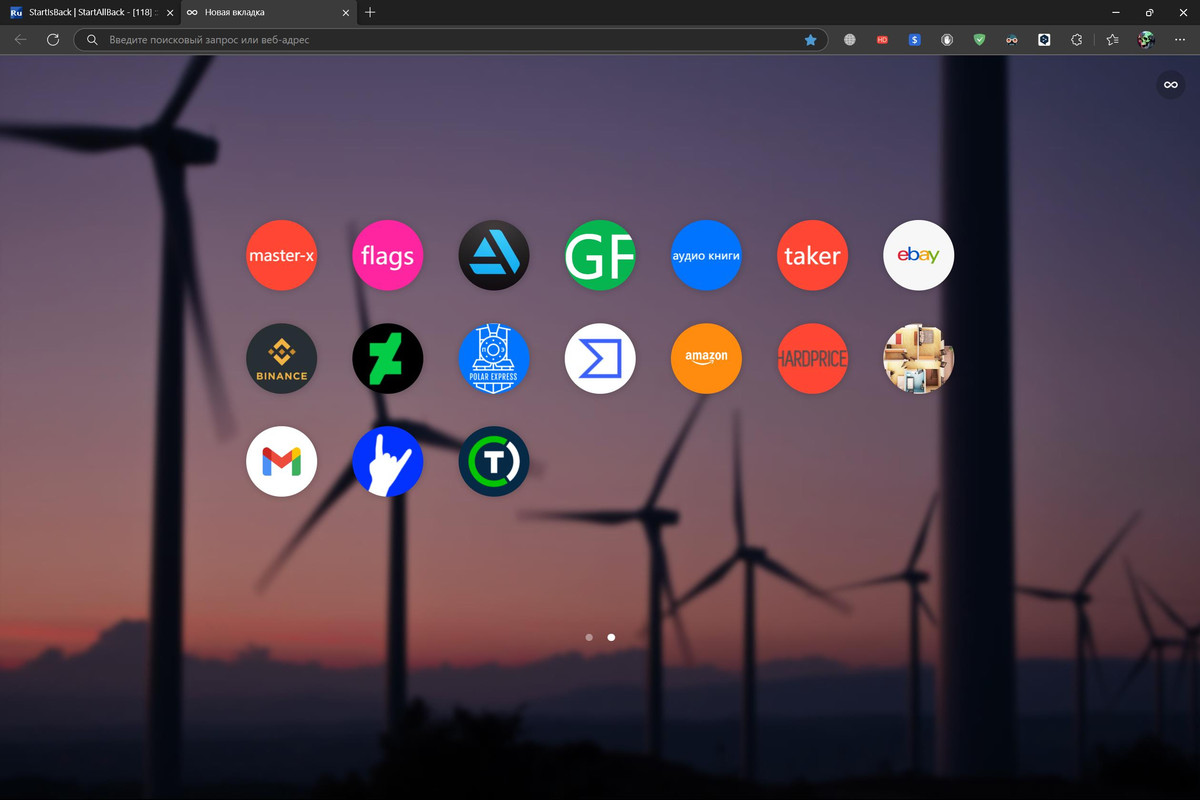Open the globe extension icon
1200x800 pixels.
point(850,40)
